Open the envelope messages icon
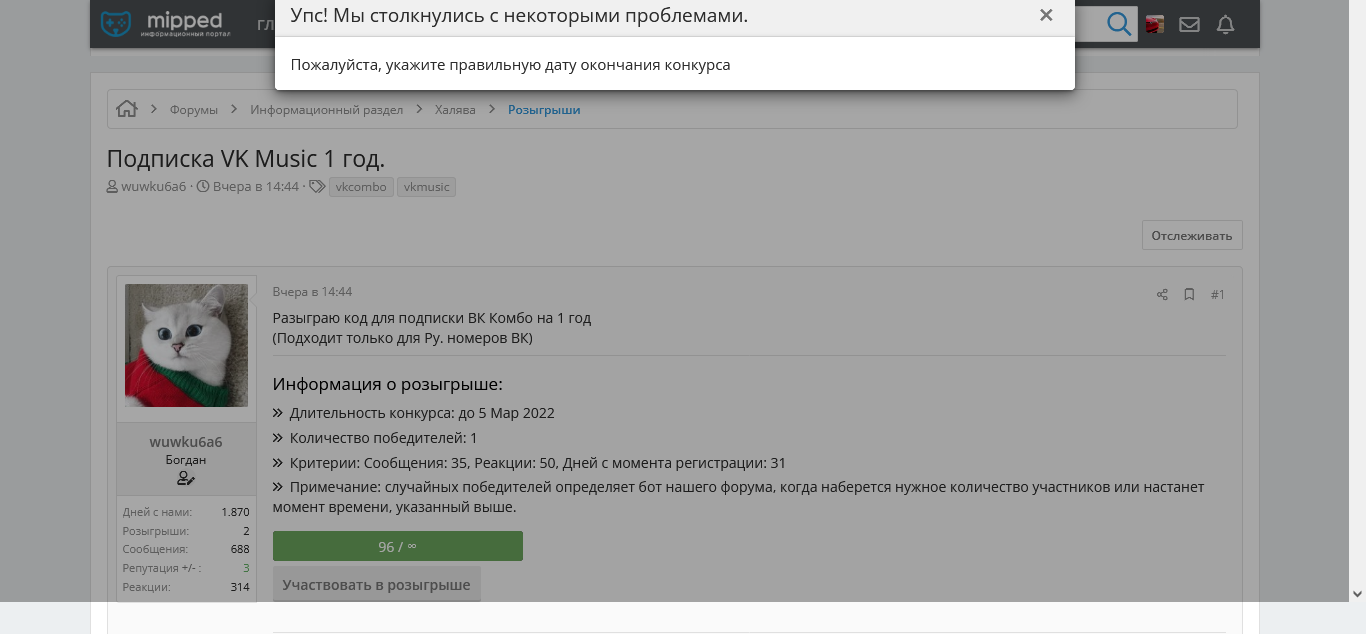 click(1189, 25)
